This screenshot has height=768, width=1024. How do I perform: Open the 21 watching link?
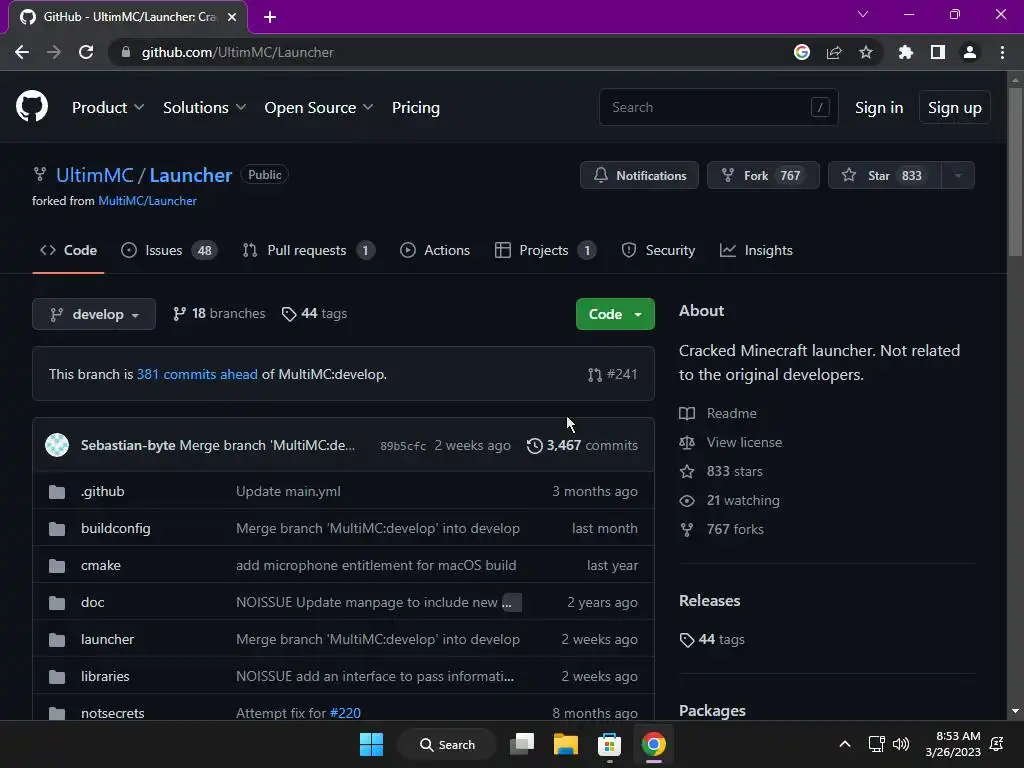[729, 500]
